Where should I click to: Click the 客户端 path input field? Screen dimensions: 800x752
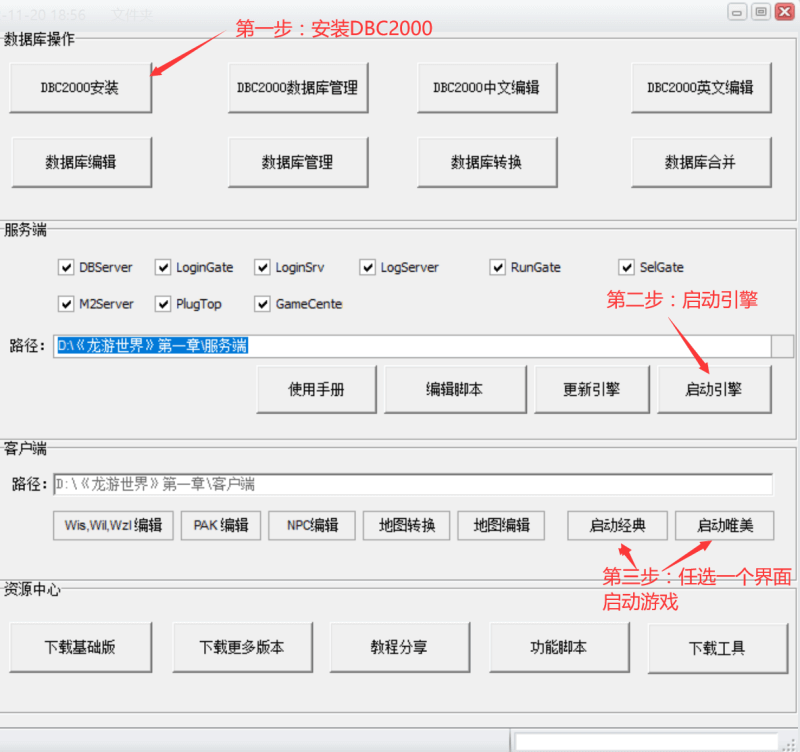pos(412,484)
